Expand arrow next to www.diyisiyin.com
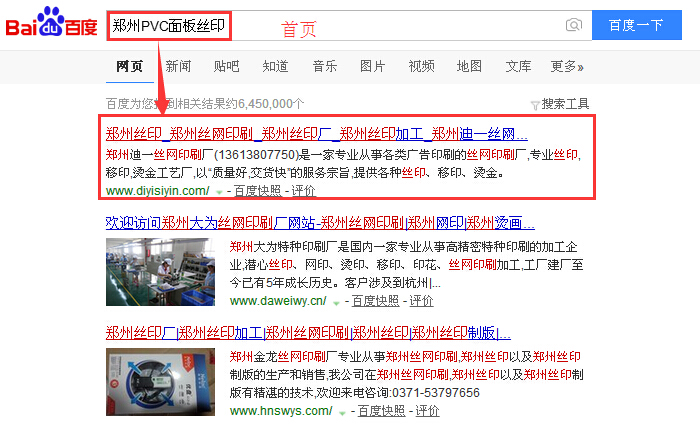700x431 pixels. (x=219, y=192)
